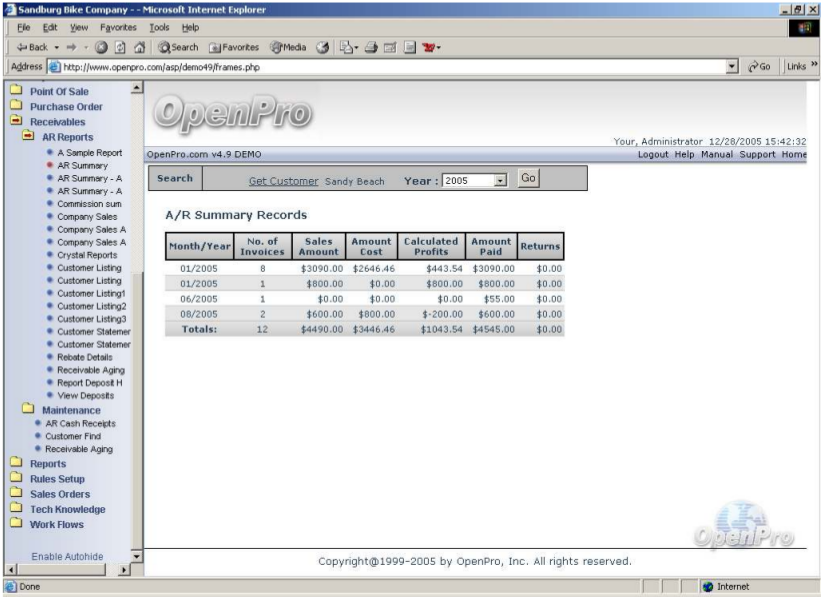Click the Go button beside Year
The image size is (821, 597).
pyautogui.click(x=528, y=178)
